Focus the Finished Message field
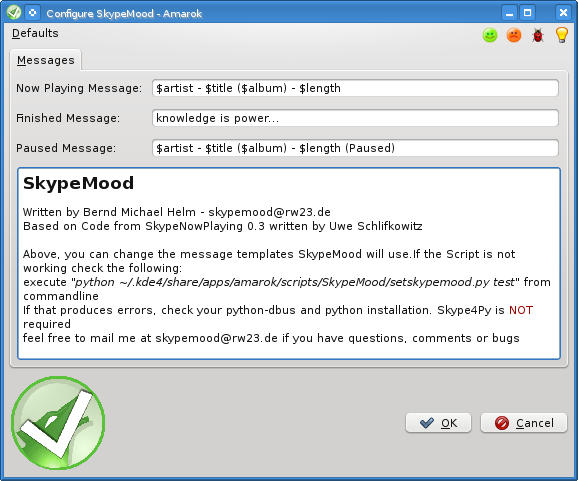This screenshot has width=578, height=481. pyautogui.click(x=355, y=118)
